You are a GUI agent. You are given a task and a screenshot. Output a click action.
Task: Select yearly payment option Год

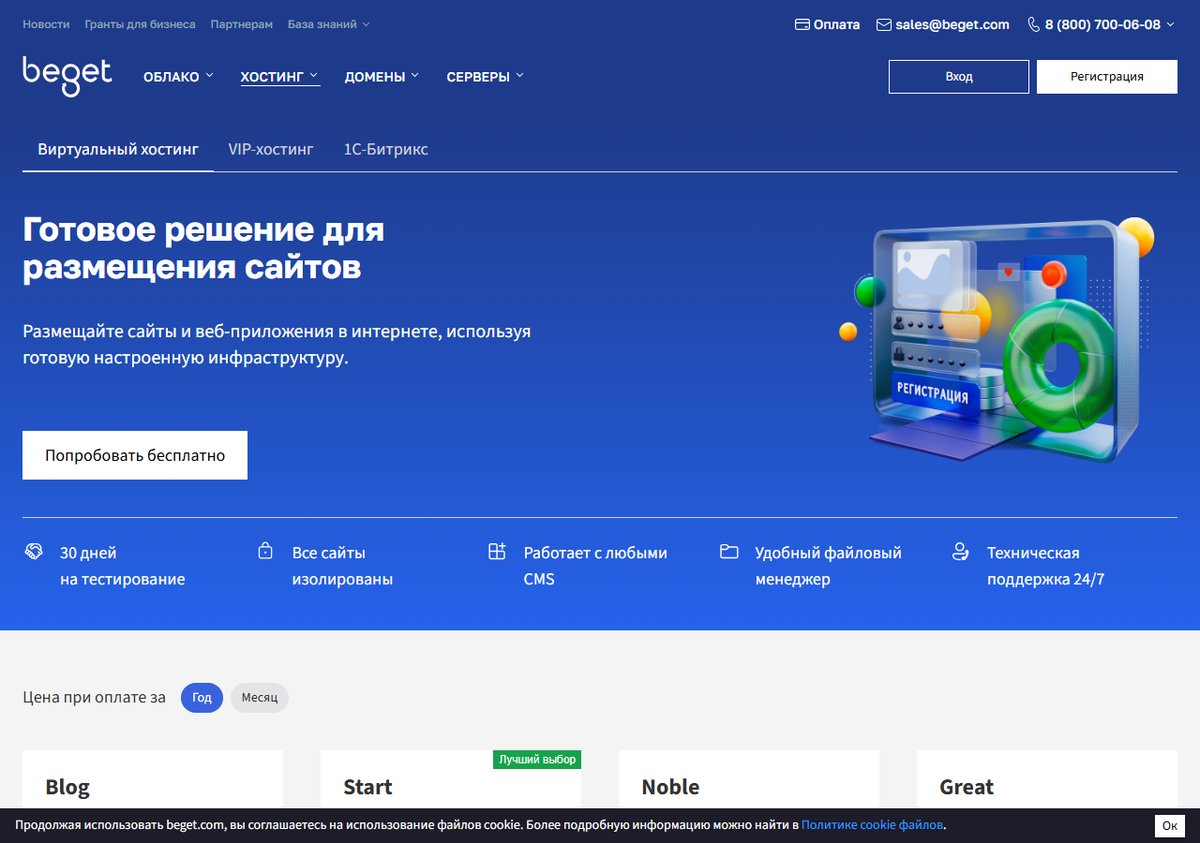point(202,697)
